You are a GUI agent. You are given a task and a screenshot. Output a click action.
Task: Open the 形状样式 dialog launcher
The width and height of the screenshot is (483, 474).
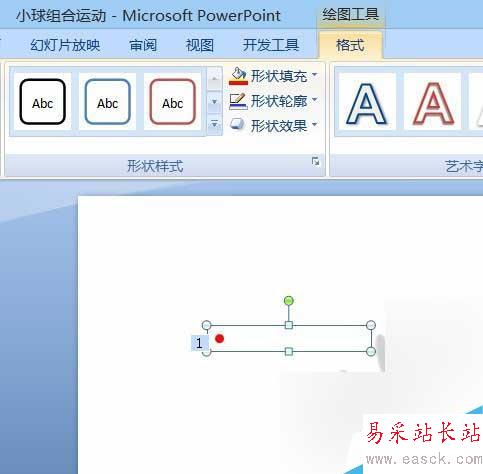pos(315,162)
